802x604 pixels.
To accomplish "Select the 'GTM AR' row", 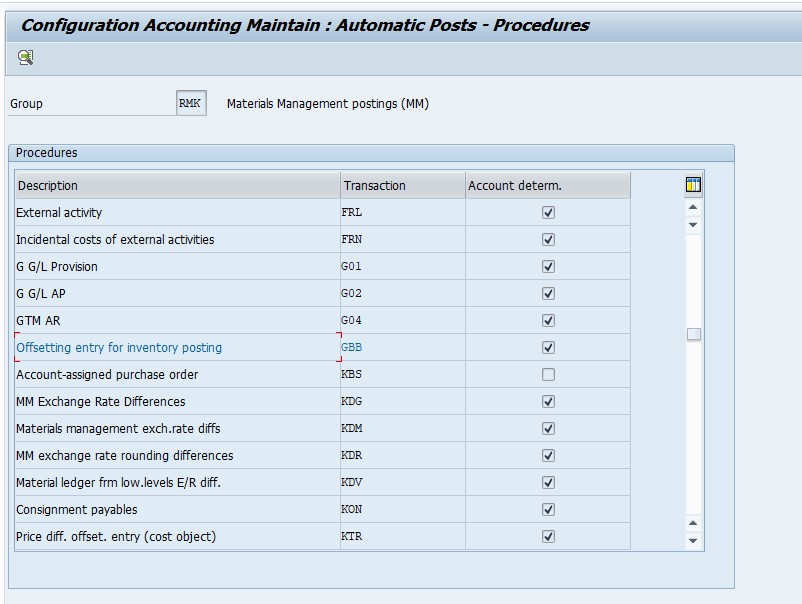I will pos(177,321).
